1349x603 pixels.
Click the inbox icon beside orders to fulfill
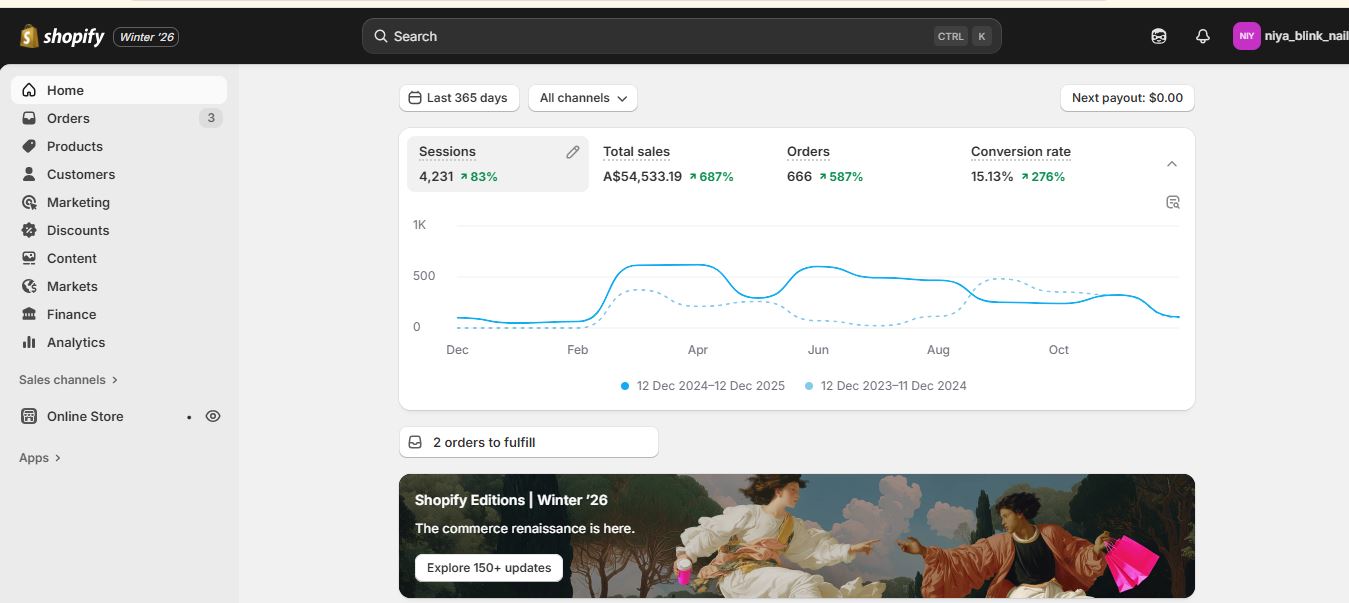click(x=415, y=442)
